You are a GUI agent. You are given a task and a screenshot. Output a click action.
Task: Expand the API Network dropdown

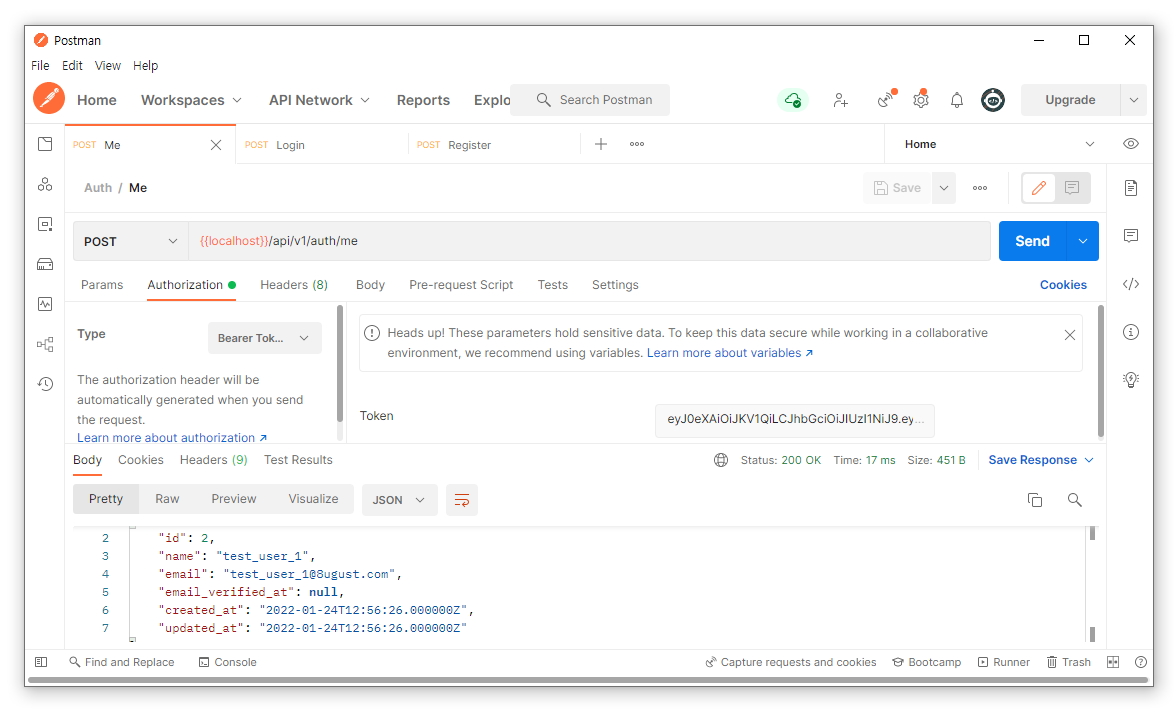[319, 100]
